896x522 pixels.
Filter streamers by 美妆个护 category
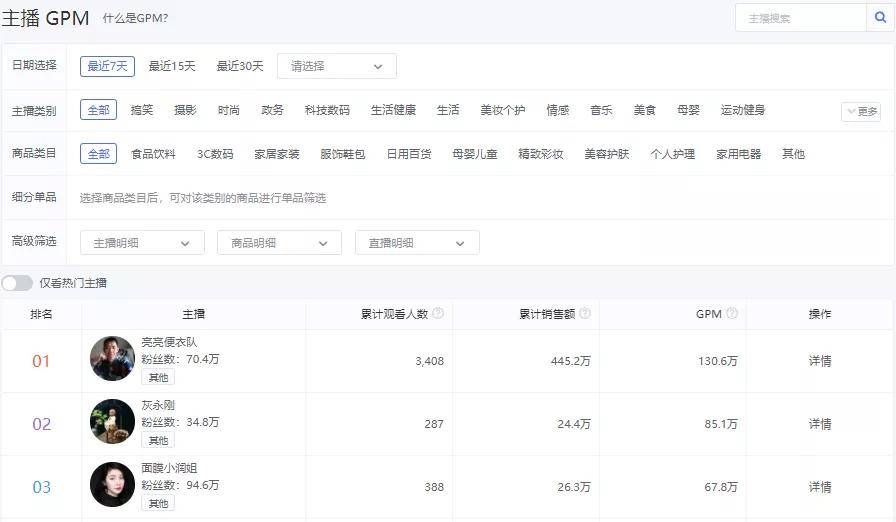tap(502, 110)
